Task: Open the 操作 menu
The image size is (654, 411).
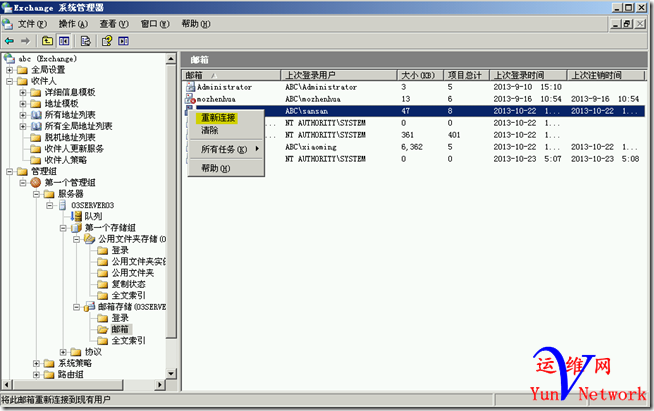Action: [x=73, y=24]
